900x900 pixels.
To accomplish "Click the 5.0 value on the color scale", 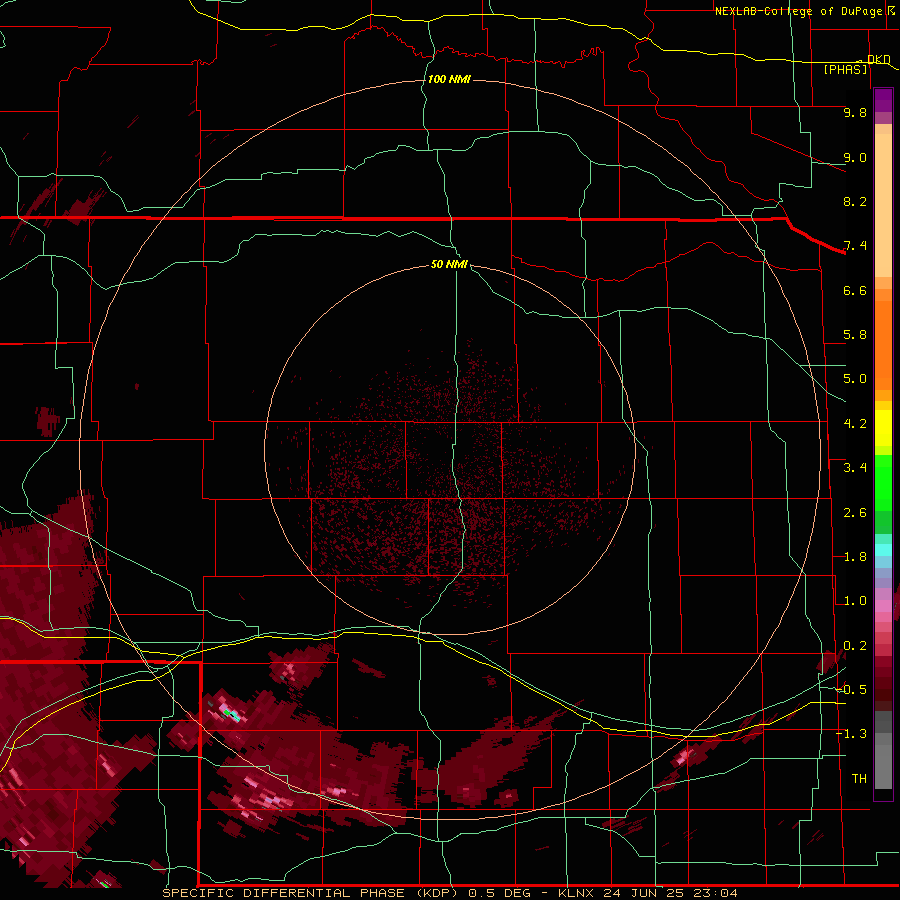I will tap(855, 379).
